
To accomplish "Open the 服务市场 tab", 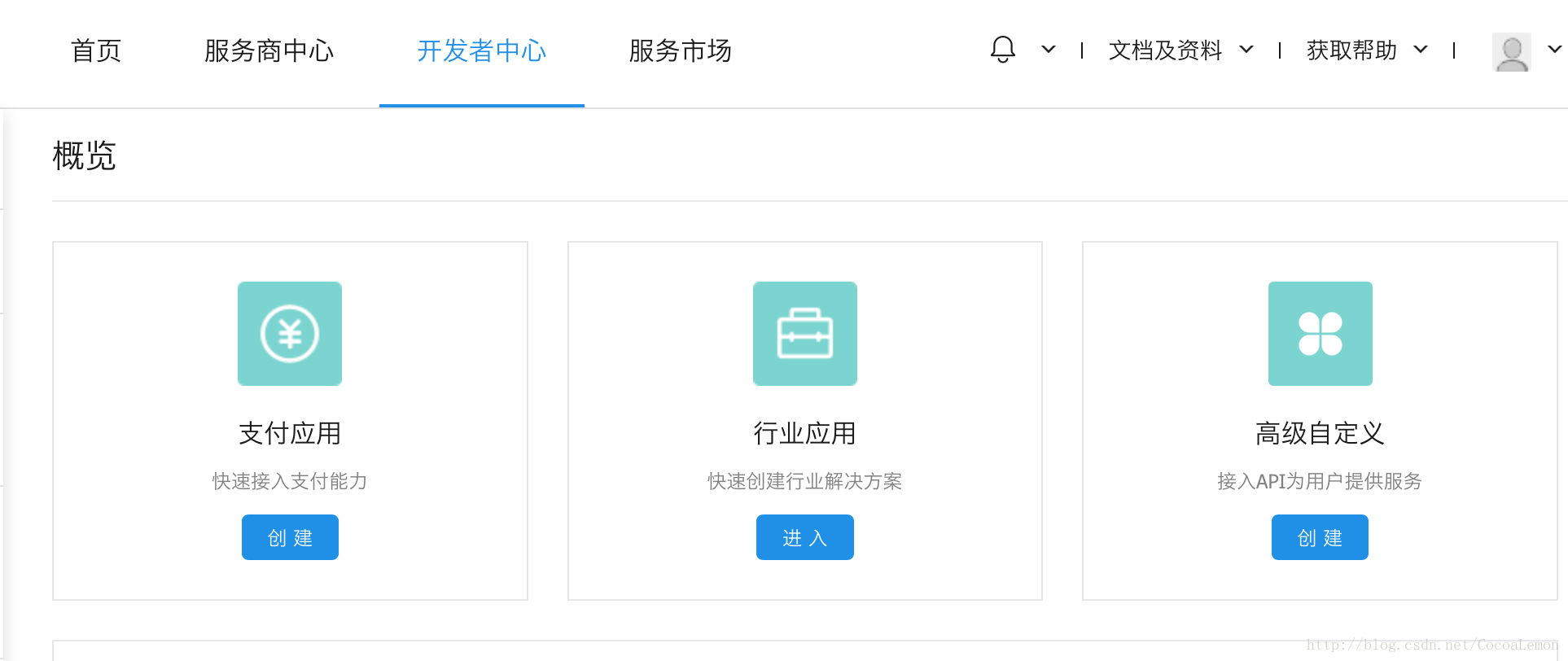I will click(x=681, y=51).
